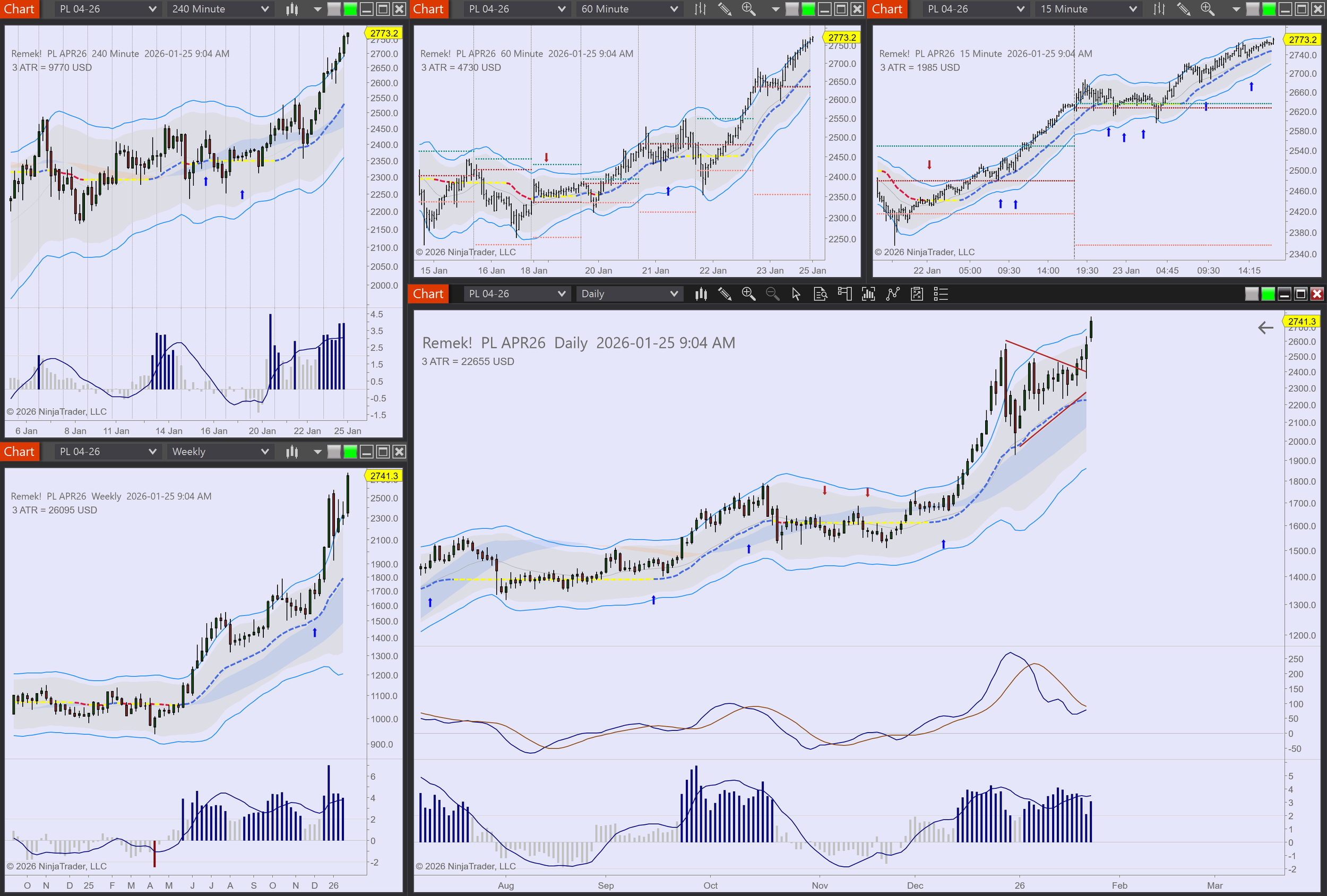Open drawing tools pencil in Daily chart toolbar
Viewport: 1327px width, 896px height.
pyautogui.click(x=725, y=294)
